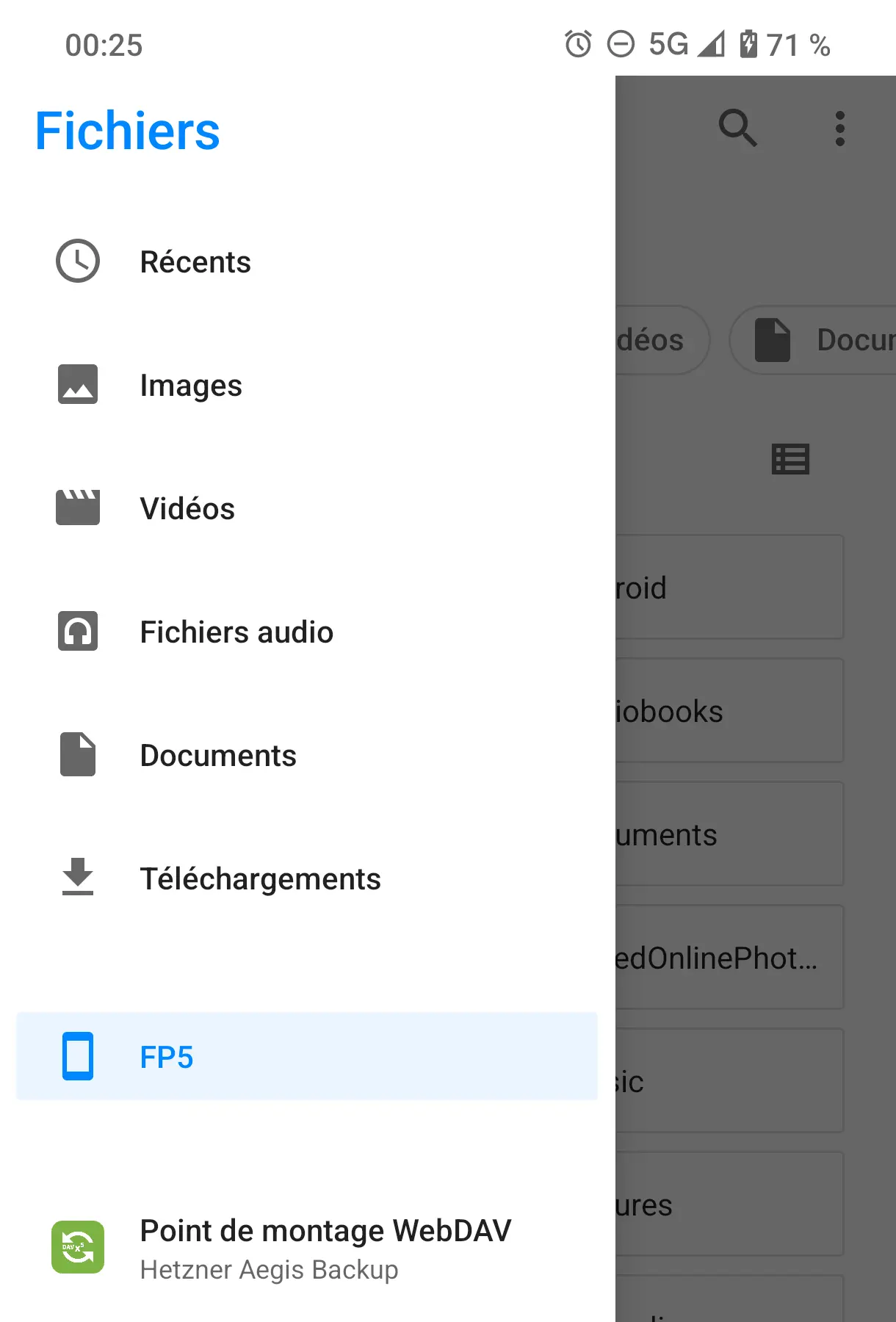The image size is (896, 1322).
Task: Open the Music folder
Action: click(727, 1081)
